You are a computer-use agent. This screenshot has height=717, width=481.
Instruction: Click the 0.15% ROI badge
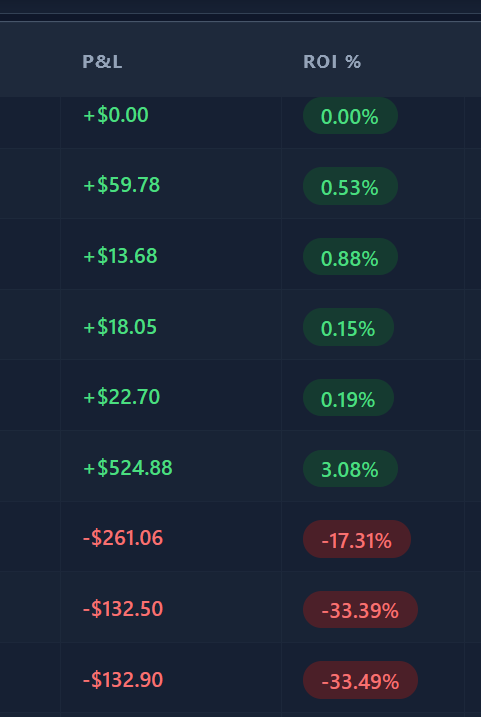[348, 327]
